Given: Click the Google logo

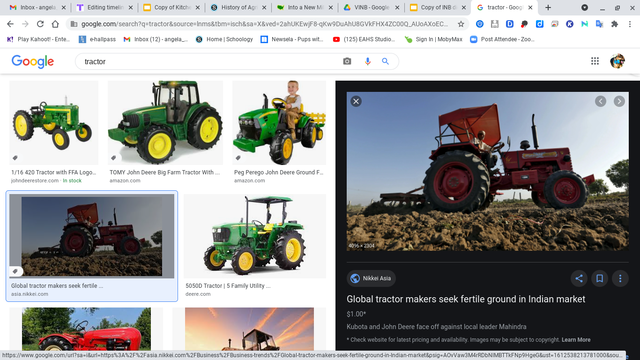Looking at the screenshot, I should (33, 61).
